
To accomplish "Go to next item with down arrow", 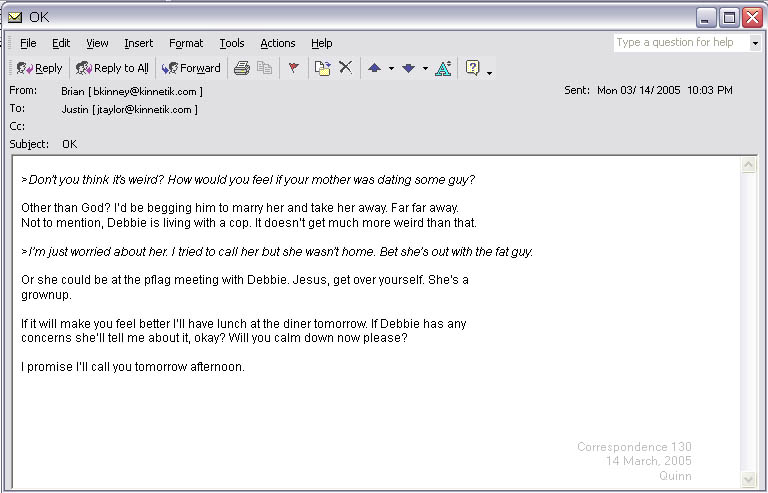I will (408, 68).
